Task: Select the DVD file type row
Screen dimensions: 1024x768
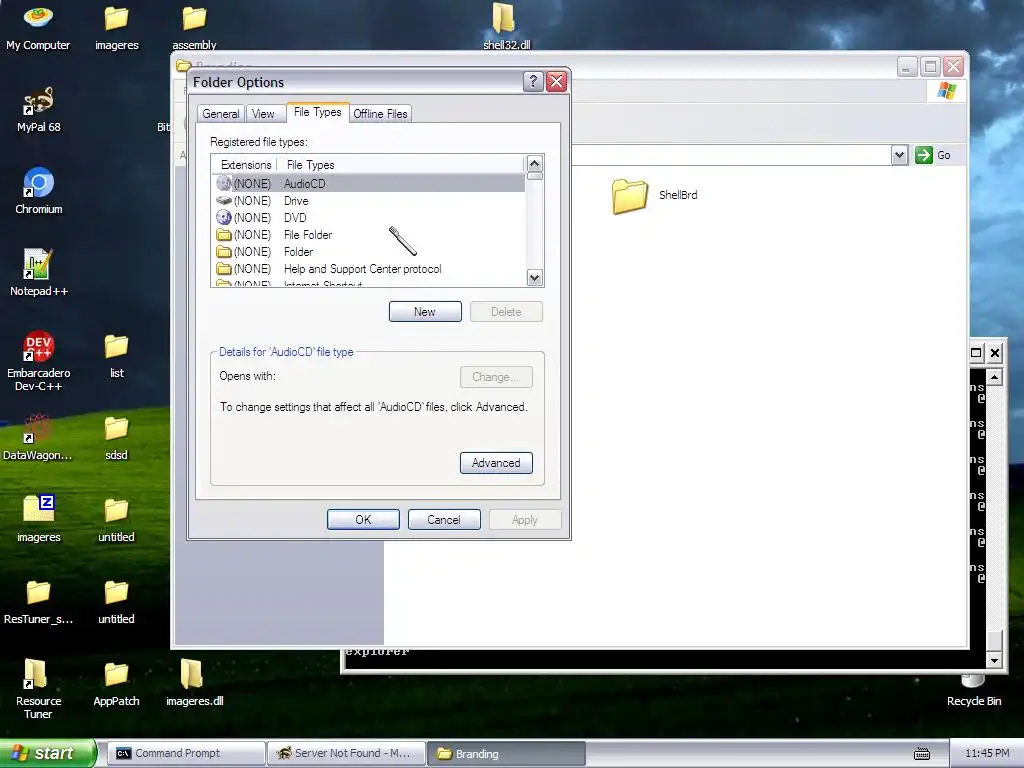Action: (369, 217)
